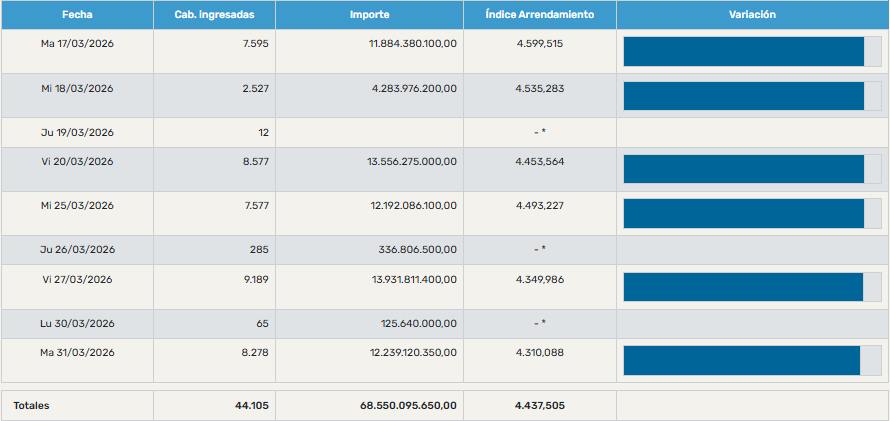Click the Totales row label
Viewport: 890px width, 421px height.
31,405
